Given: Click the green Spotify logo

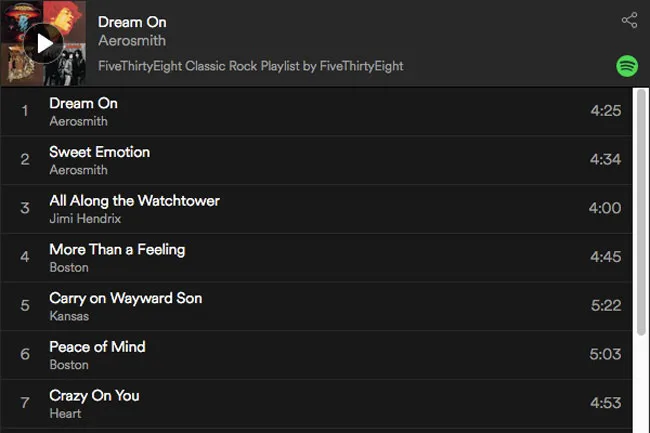Looking at the screenshot, I should [x=627, y=66].
